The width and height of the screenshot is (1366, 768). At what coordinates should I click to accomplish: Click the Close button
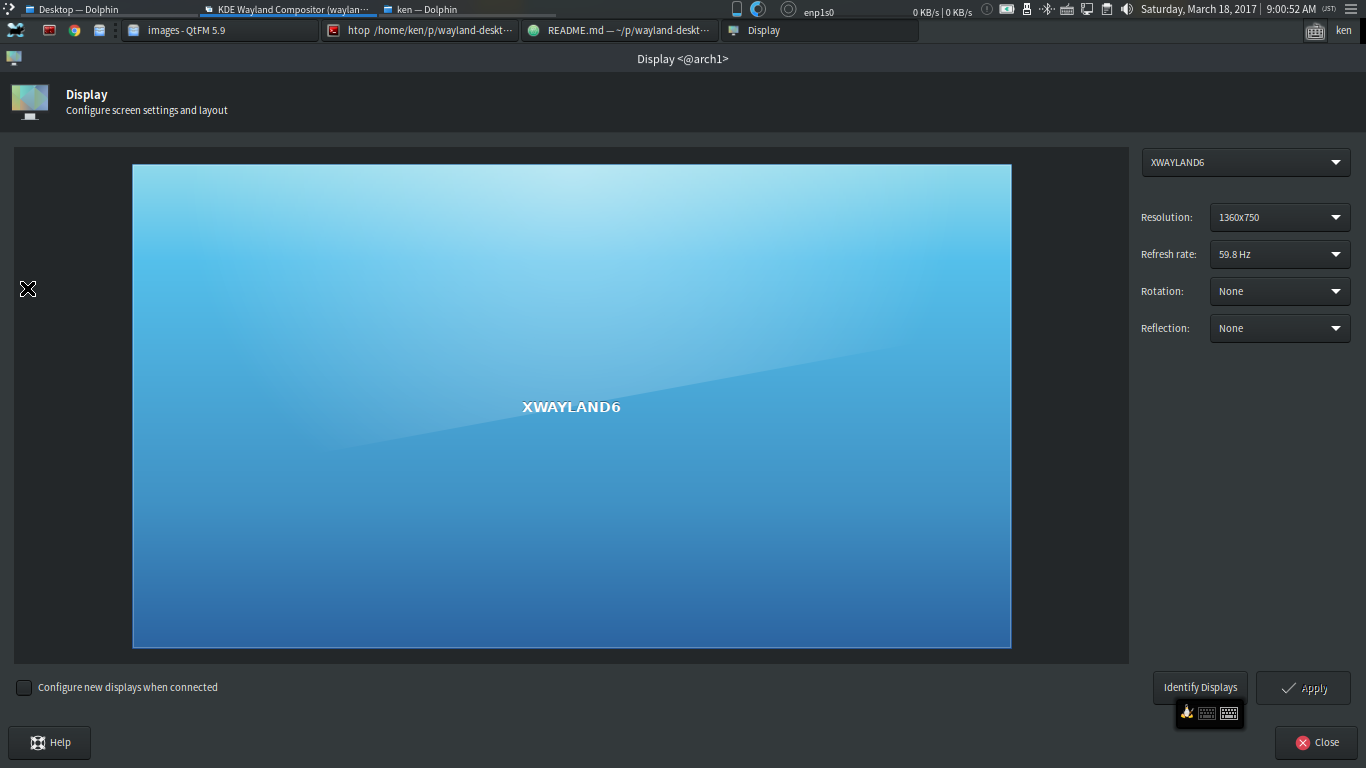1316,742
